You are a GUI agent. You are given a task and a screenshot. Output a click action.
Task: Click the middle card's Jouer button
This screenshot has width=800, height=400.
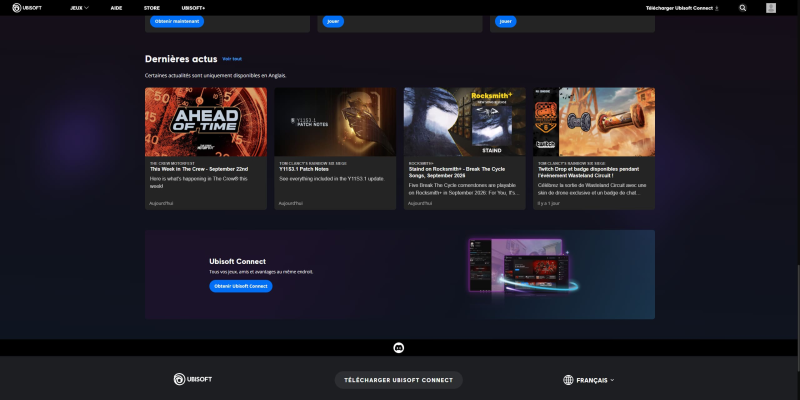coord(333,21)
